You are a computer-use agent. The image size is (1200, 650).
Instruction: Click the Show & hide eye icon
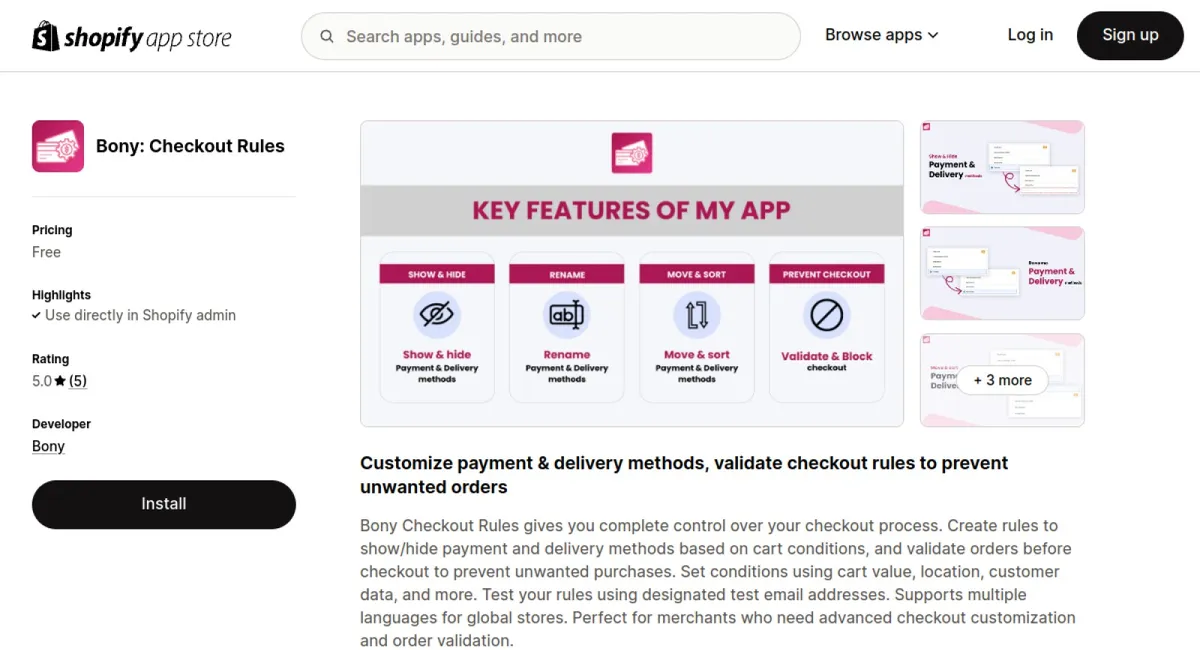pos(437,315)
